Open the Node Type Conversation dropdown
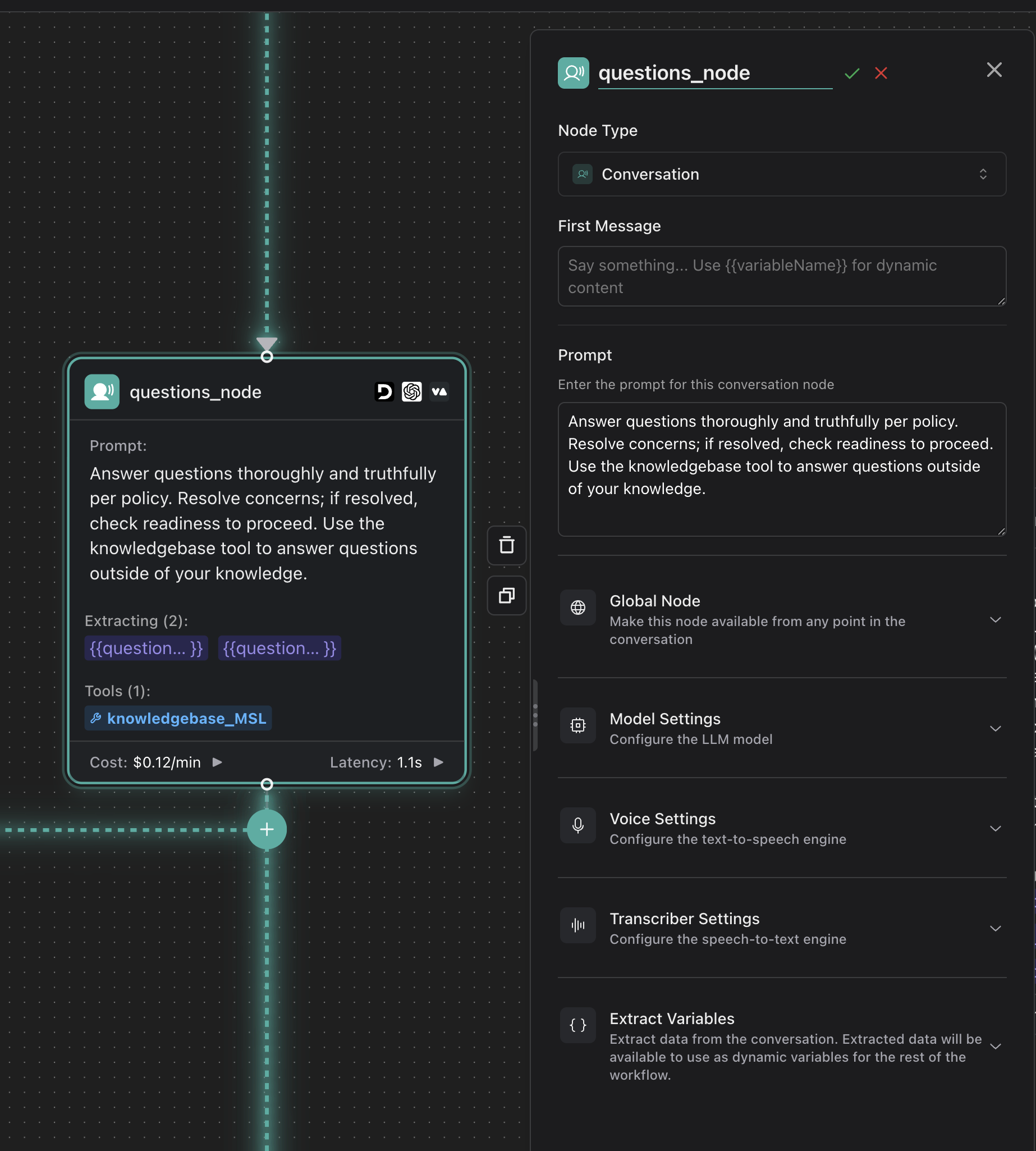1036x1151 pixels. (782, 174)
